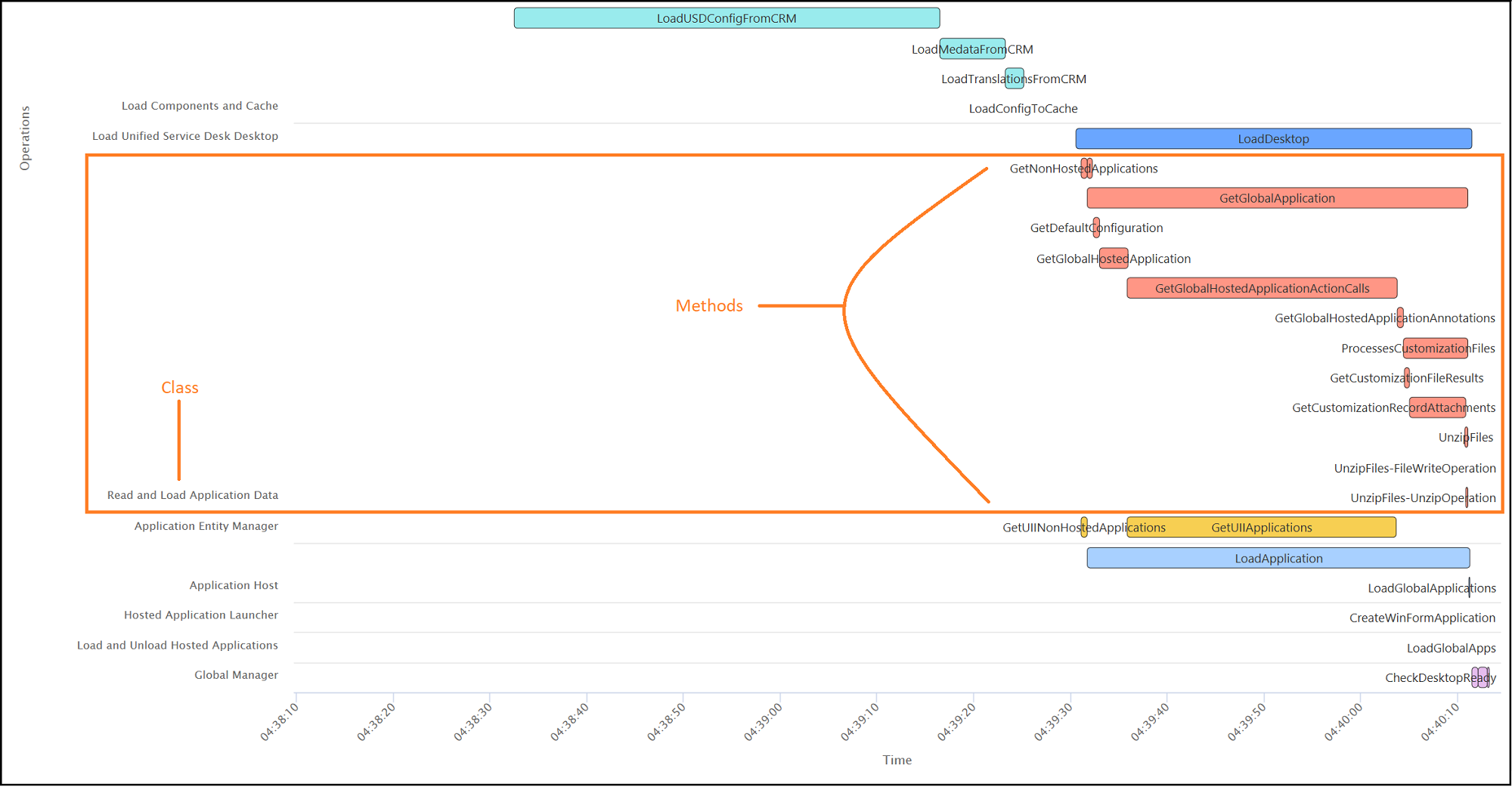Click the Time axis title
The width and height of the screenshot is (1512, 787).
(897, 761)
